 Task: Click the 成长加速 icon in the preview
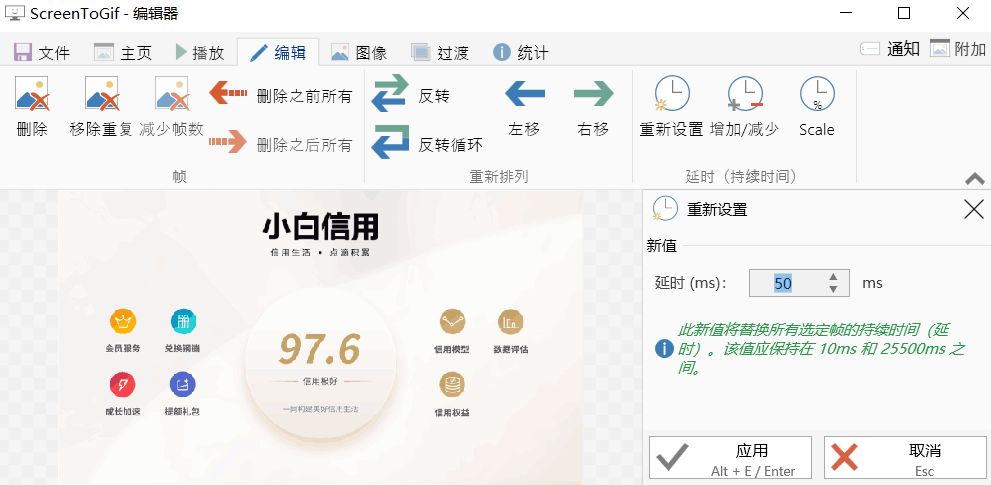123,384
